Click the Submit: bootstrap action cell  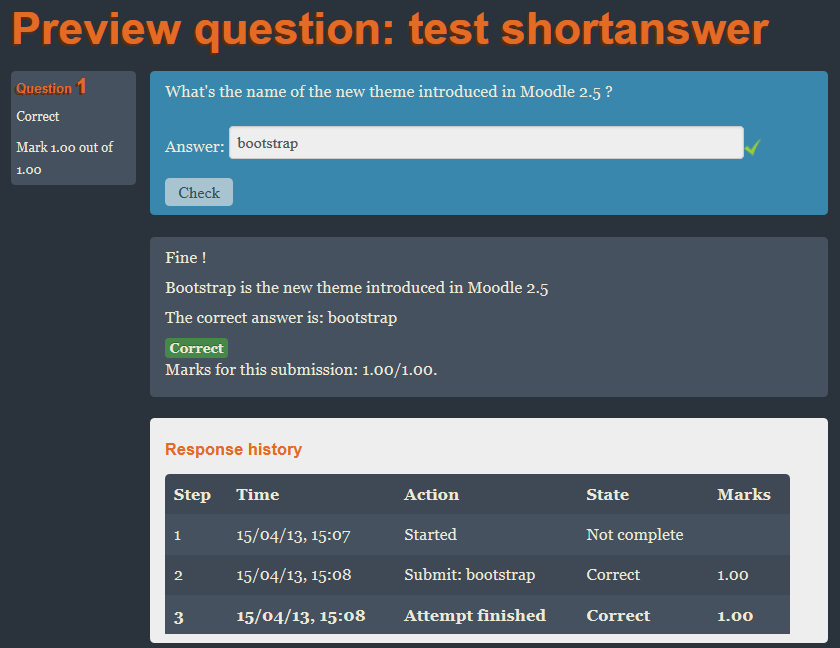coord(470,575)
